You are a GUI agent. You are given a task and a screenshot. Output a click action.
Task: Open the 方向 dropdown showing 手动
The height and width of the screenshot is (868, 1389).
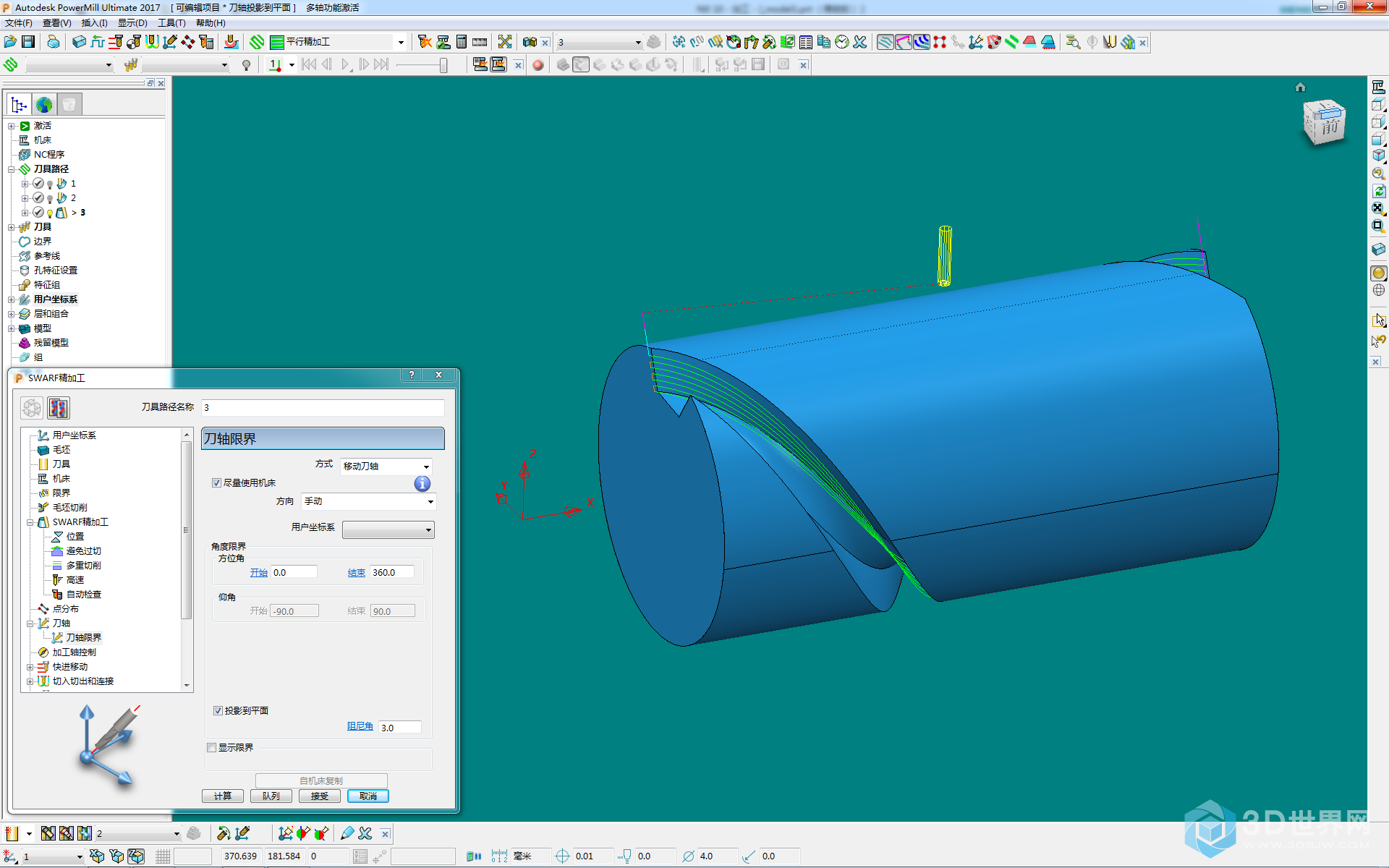[x=368, y=501]
